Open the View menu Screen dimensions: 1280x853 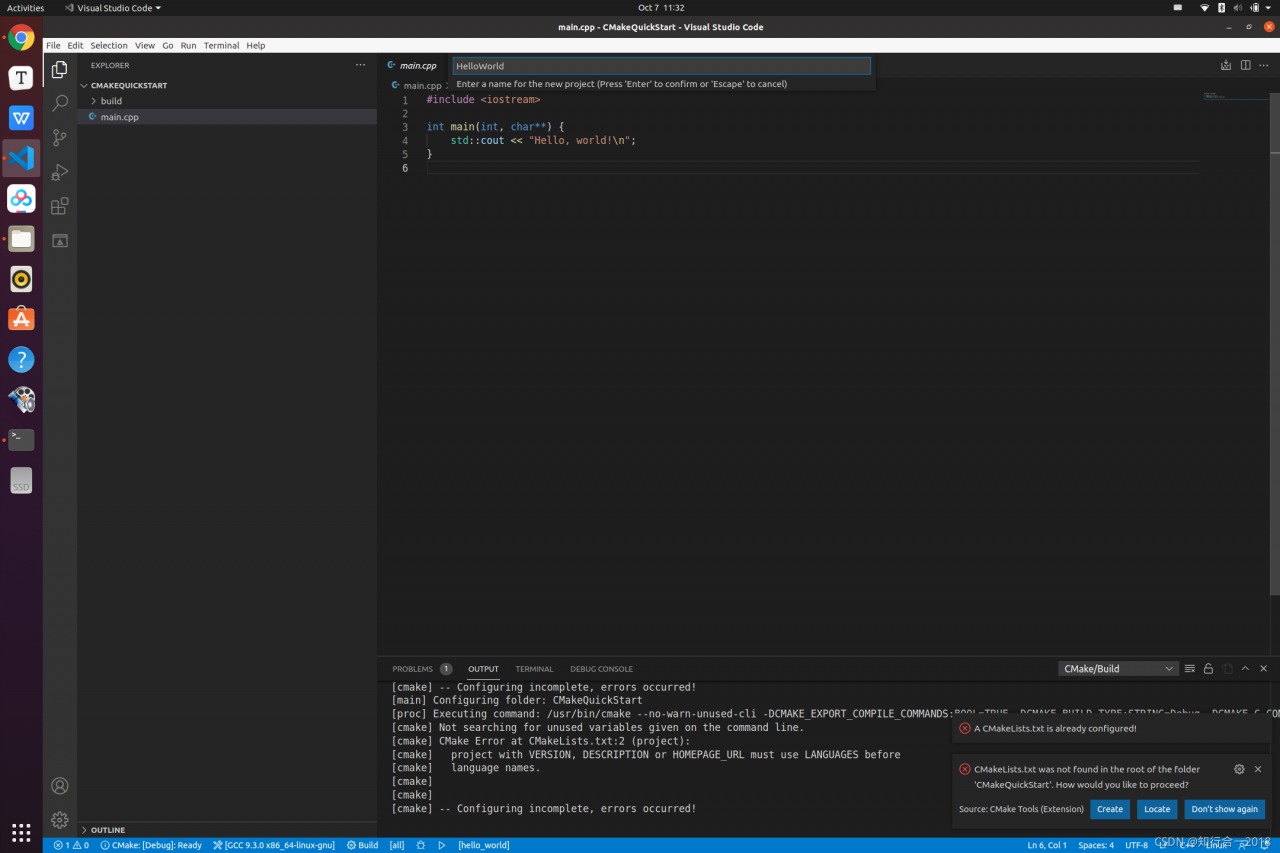pos(145,45)
